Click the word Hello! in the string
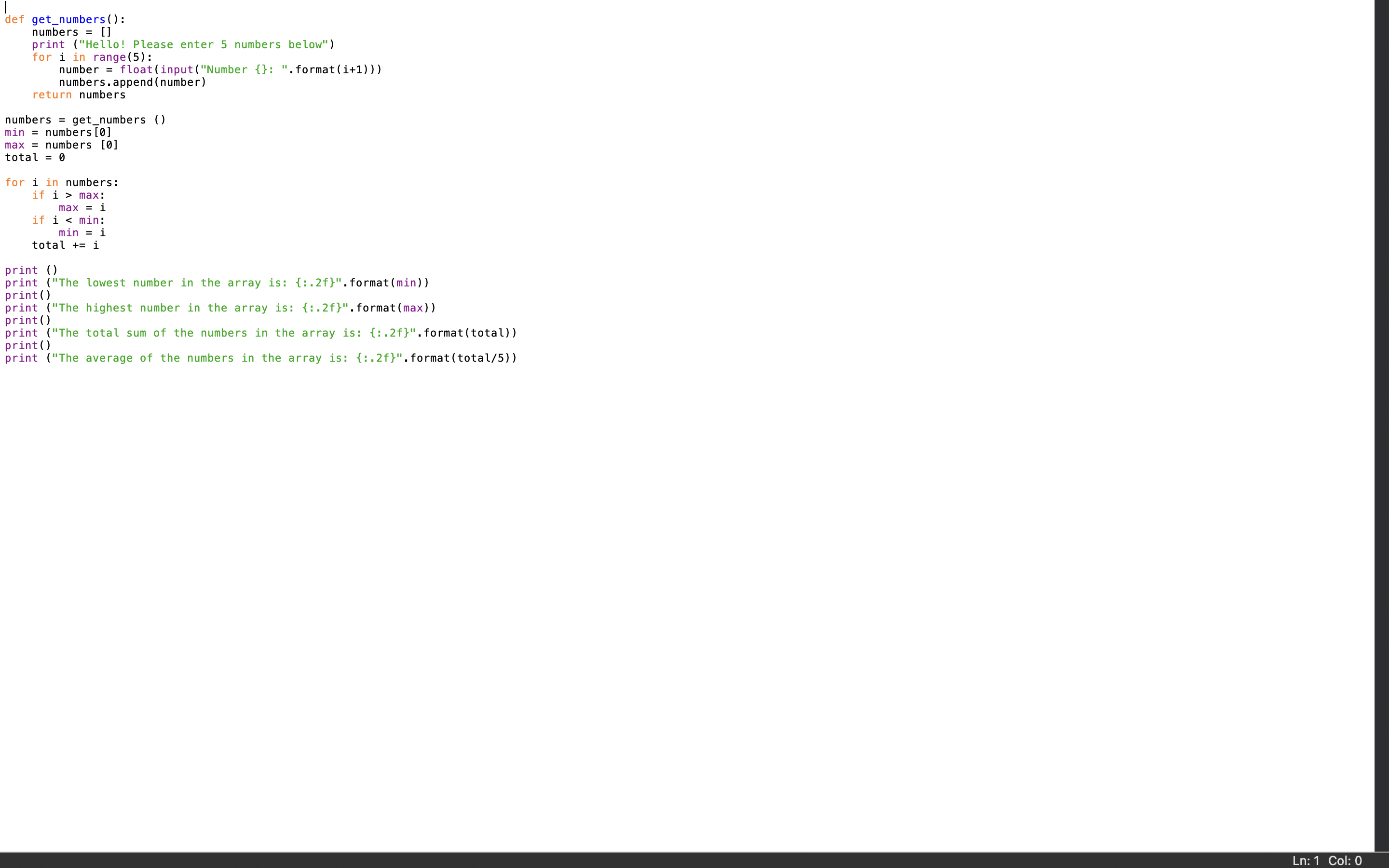 (105, 45)
